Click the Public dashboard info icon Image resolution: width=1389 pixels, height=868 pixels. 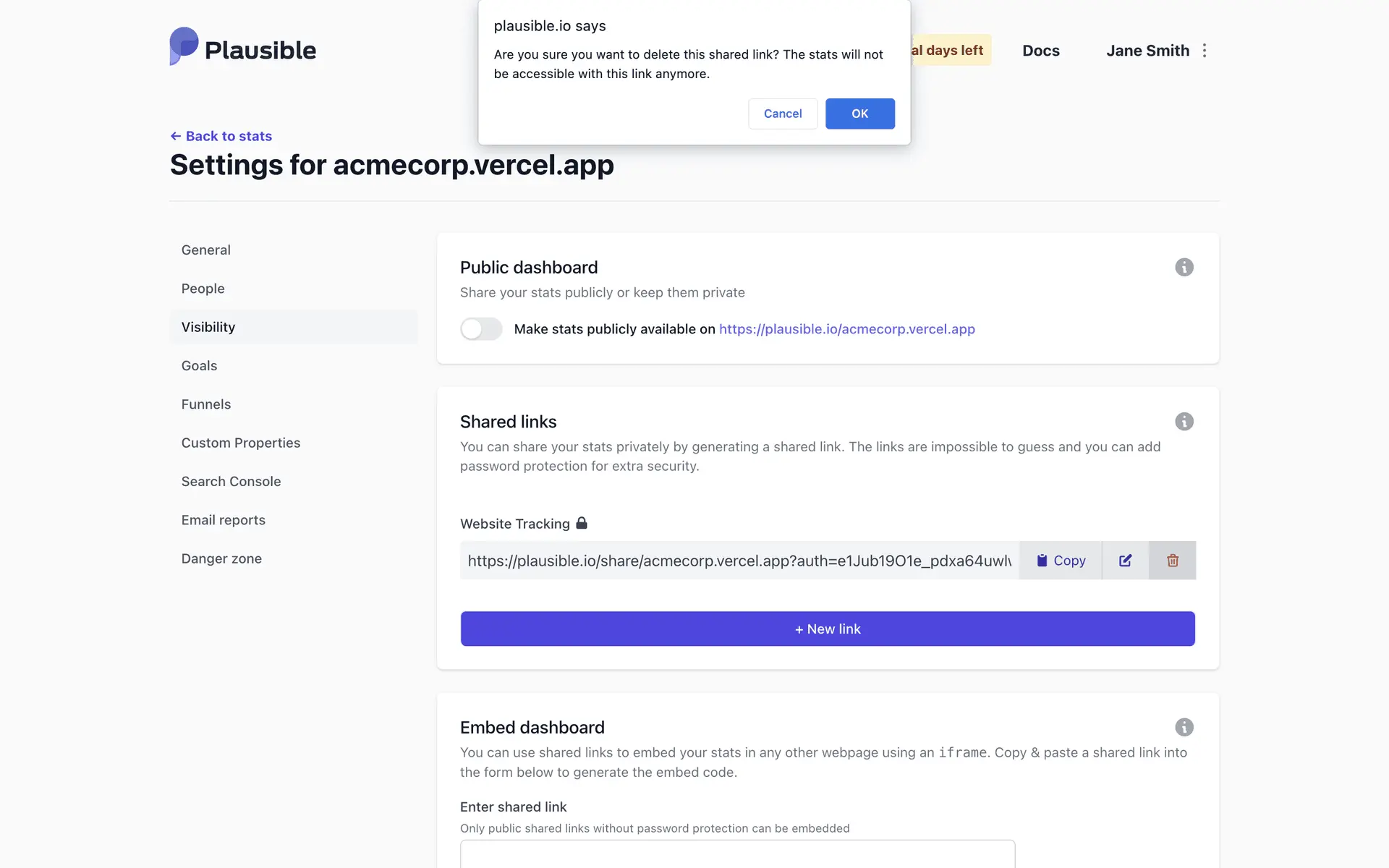1184,268
